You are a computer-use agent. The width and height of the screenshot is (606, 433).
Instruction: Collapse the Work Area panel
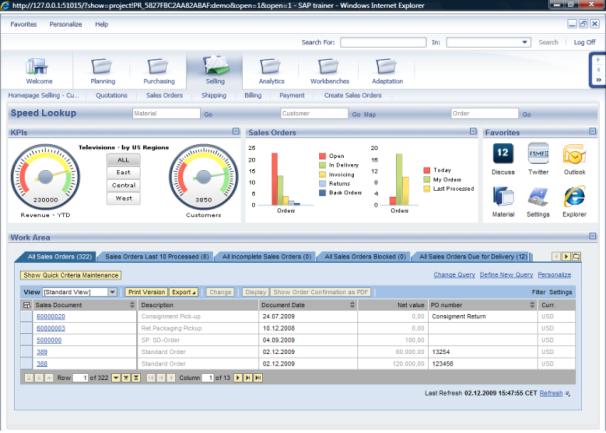(x=592, y=236)
